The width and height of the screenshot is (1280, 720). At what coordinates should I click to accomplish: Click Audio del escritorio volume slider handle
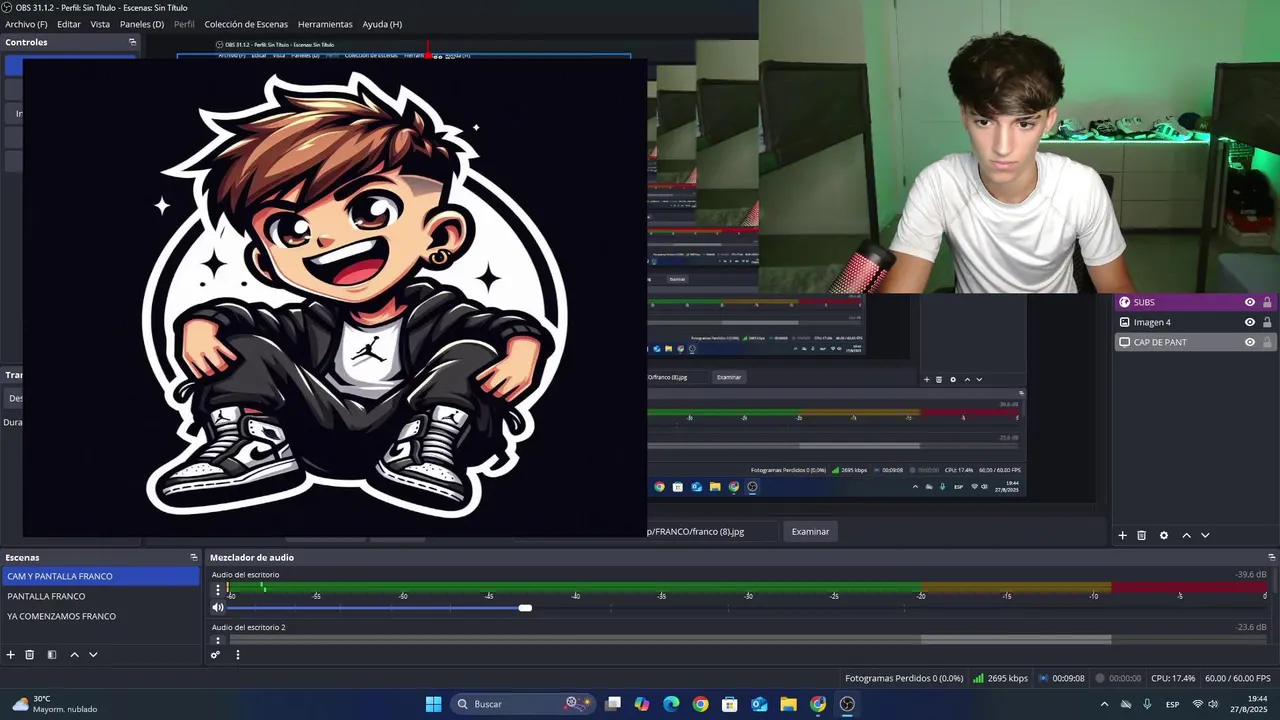[525, 608]
